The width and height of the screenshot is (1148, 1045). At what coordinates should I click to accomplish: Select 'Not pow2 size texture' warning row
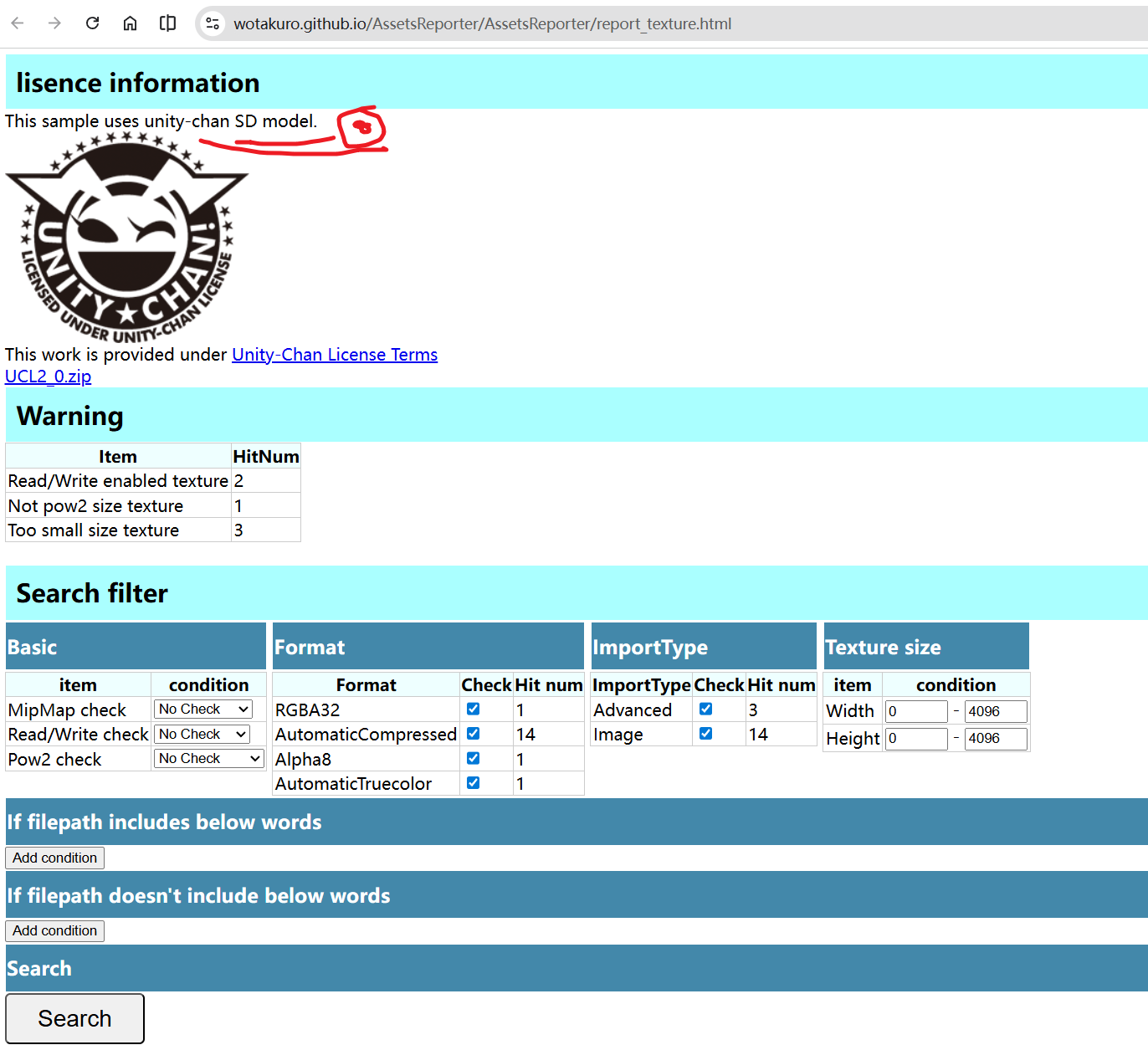pos(153,505)
